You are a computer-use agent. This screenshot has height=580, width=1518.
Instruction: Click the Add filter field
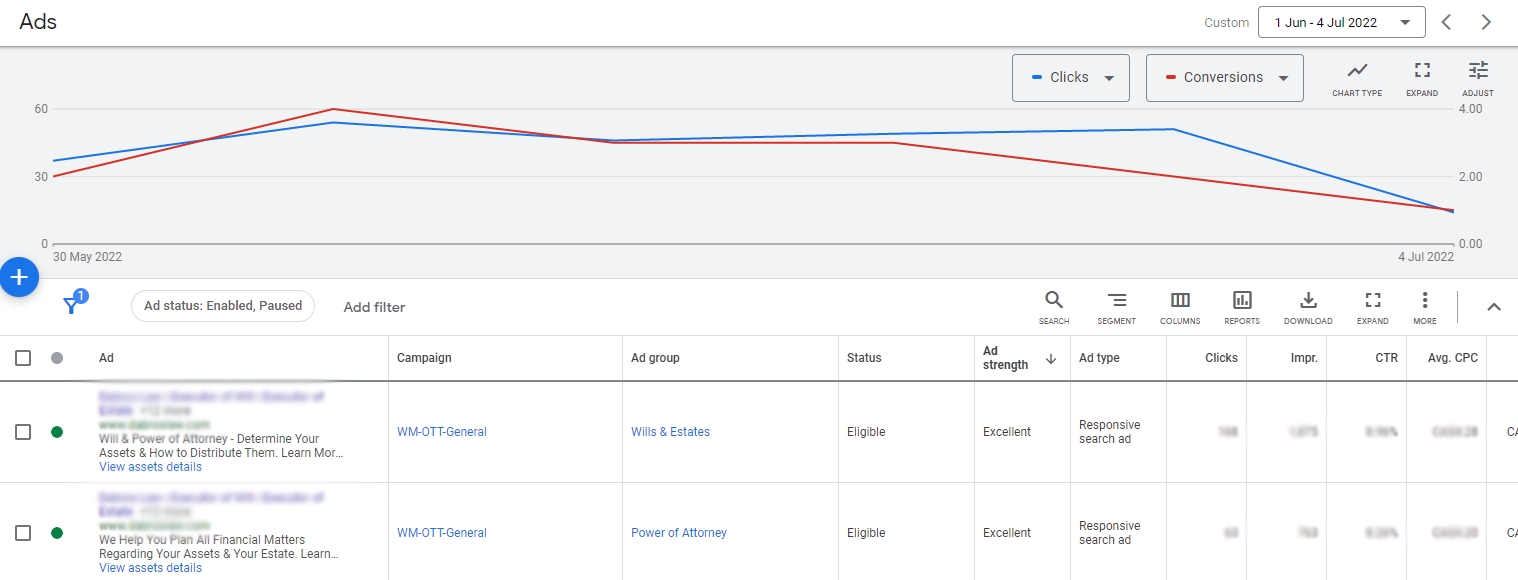374,307
